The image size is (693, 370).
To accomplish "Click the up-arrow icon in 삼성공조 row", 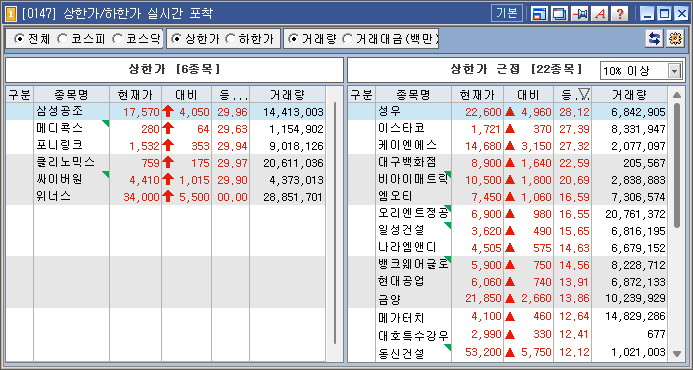I will tap(168, 112).
